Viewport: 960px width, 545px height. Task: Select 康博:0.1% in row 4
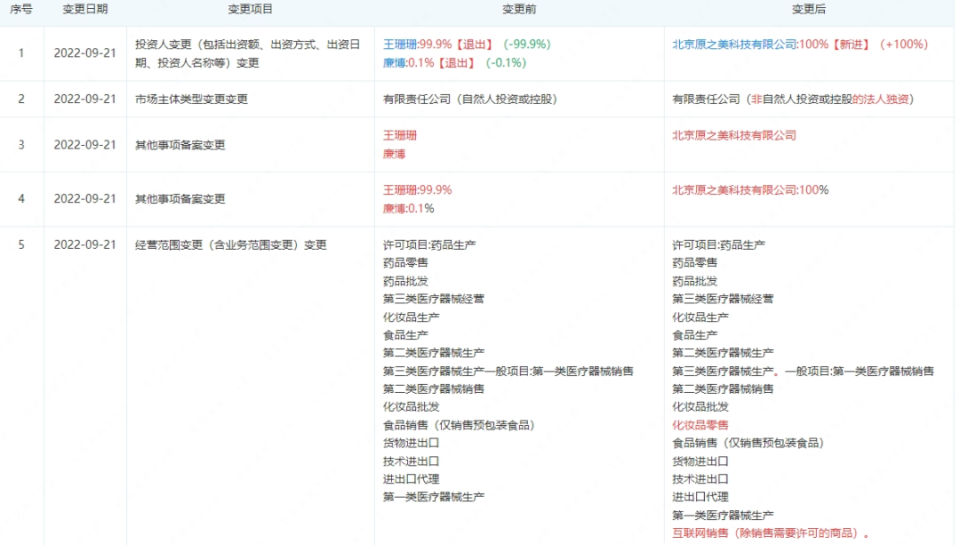pos(408,208)
